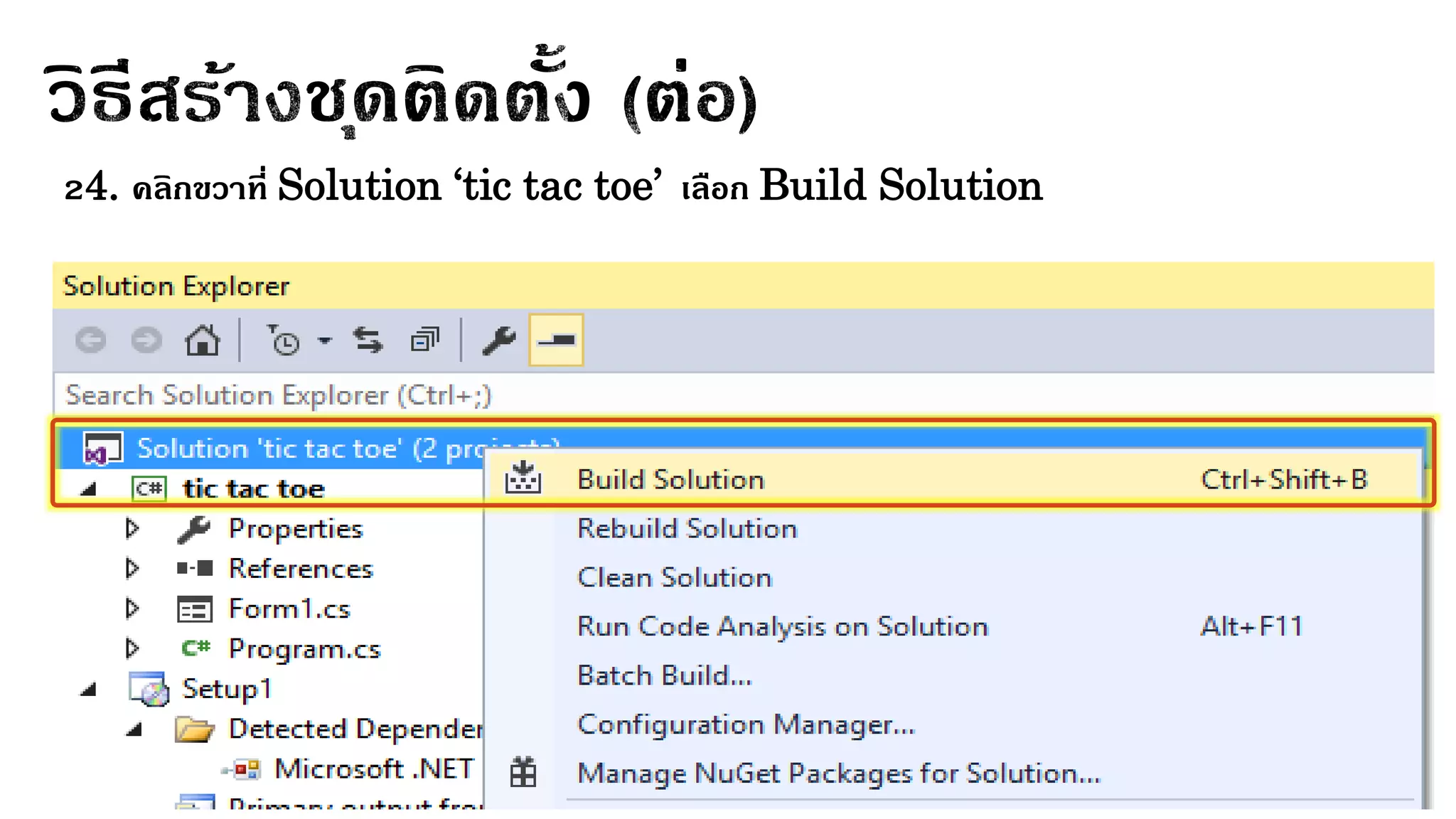Expand the Form1.cs node
This screenshot has height=819, width=1456.
(x=132, y=609)
